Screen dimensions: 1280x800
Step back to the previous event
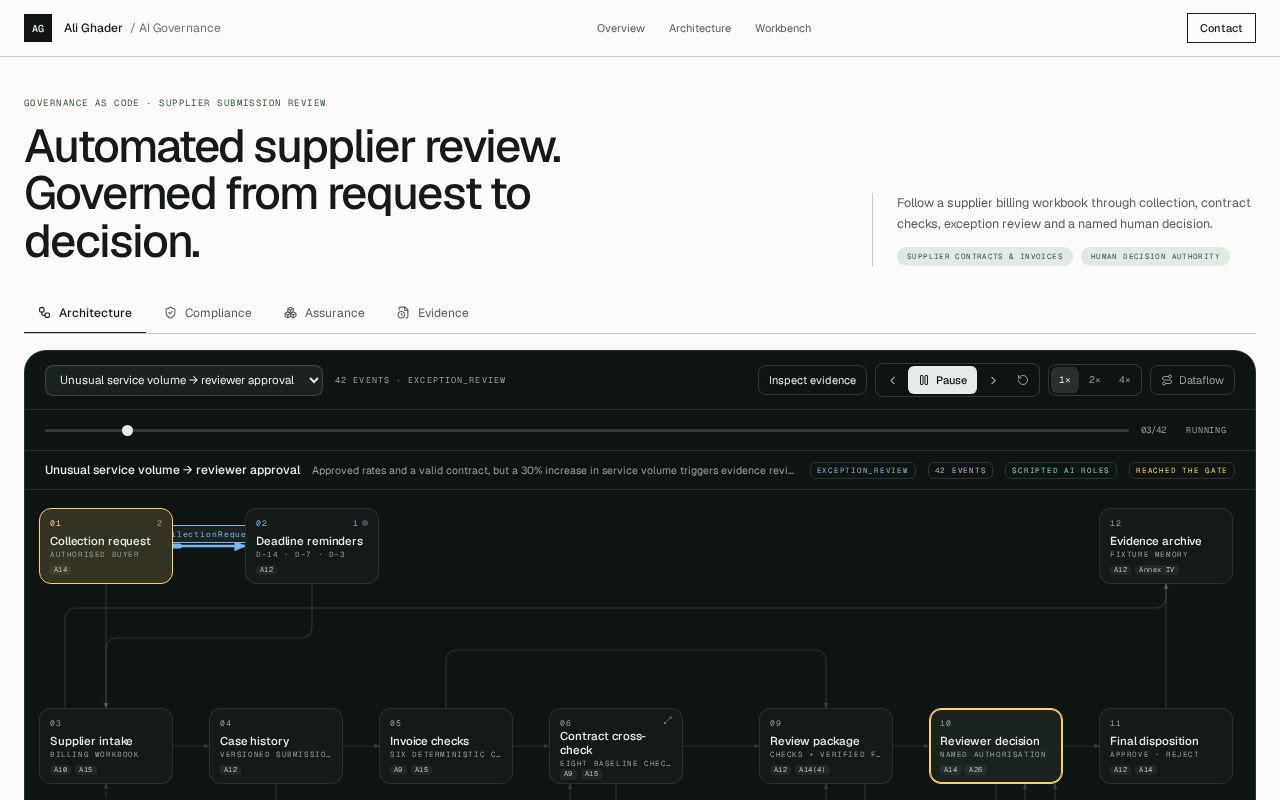pos(892,380)
